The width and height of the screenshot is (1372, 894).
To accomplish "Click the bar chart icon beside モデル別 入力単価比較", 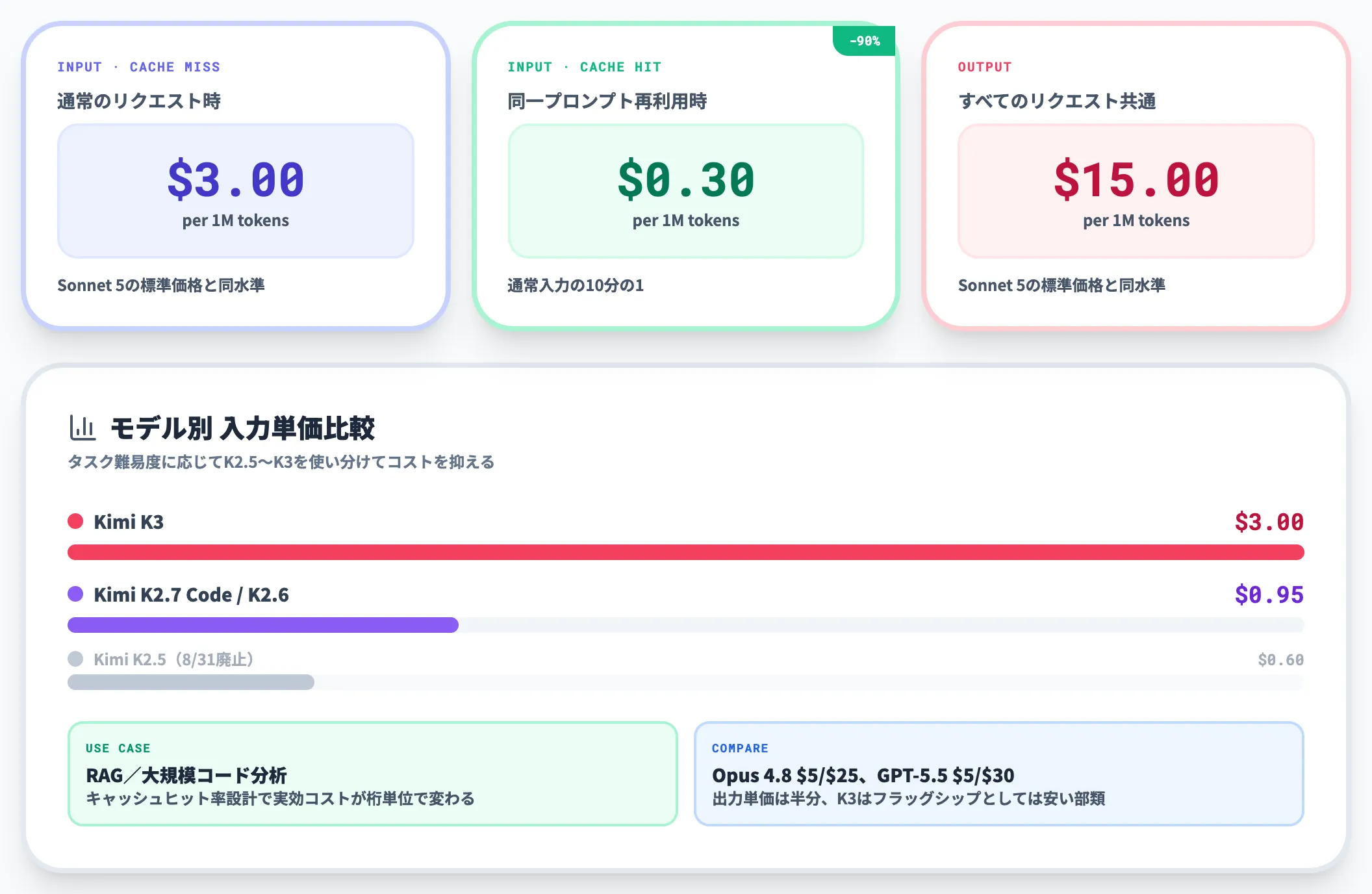I will (83, 428).
